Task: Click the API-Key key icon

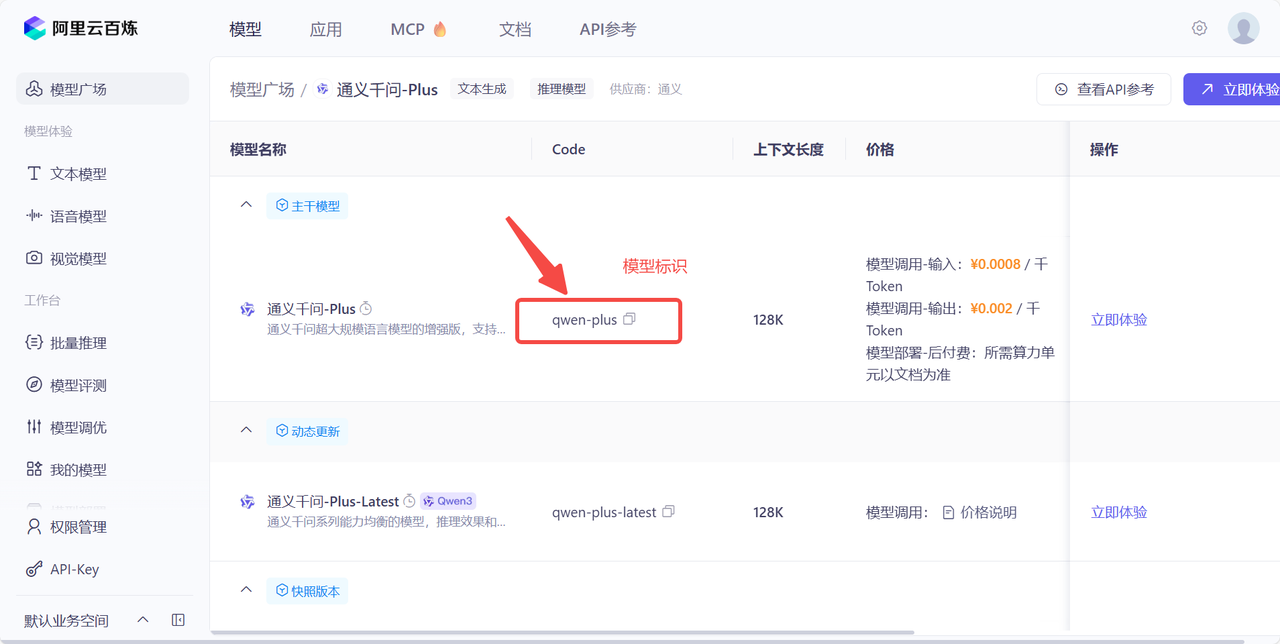Action: coord(34,569)
